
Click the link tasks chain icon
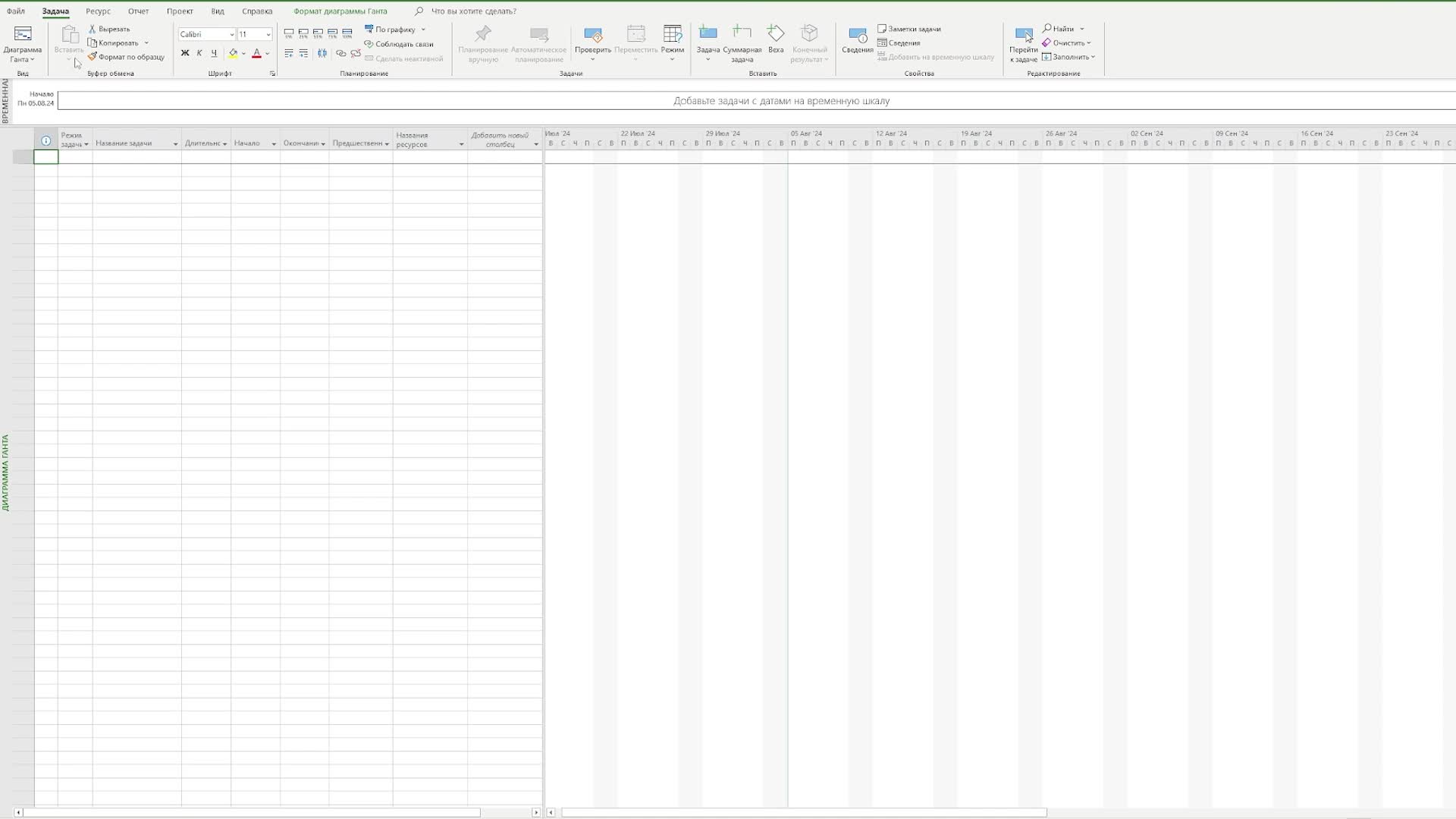click(340, 53)
